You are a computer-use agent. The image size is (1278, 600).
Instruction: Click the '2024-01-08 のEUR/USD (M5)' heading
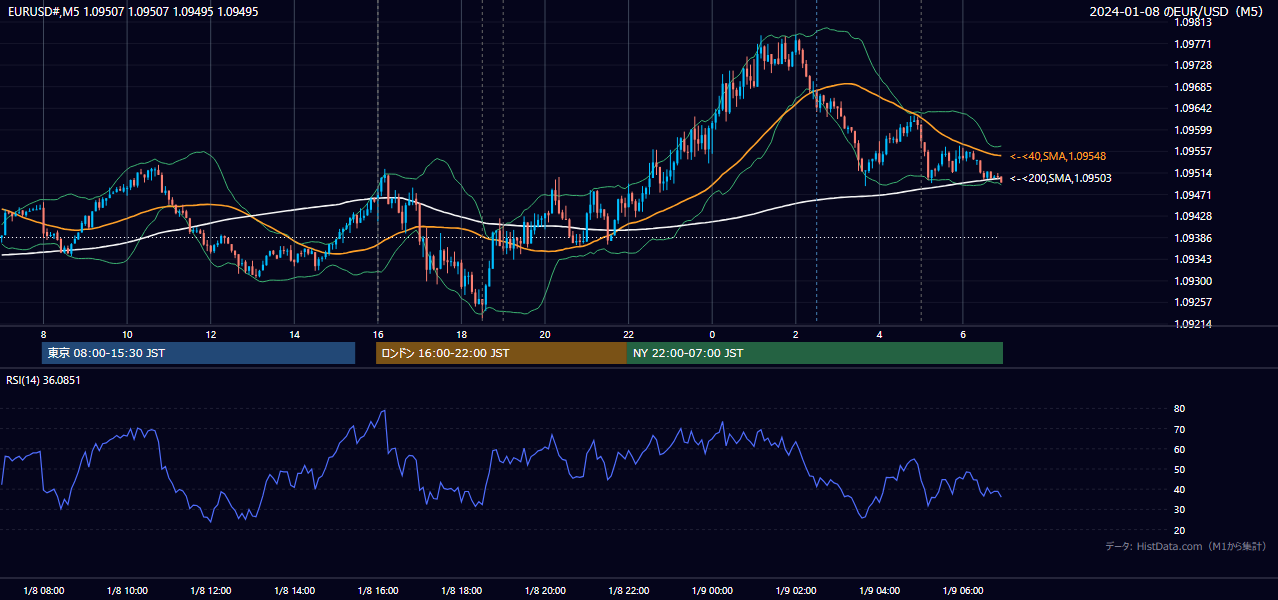pyautogui.click(x=1177, y=12)
